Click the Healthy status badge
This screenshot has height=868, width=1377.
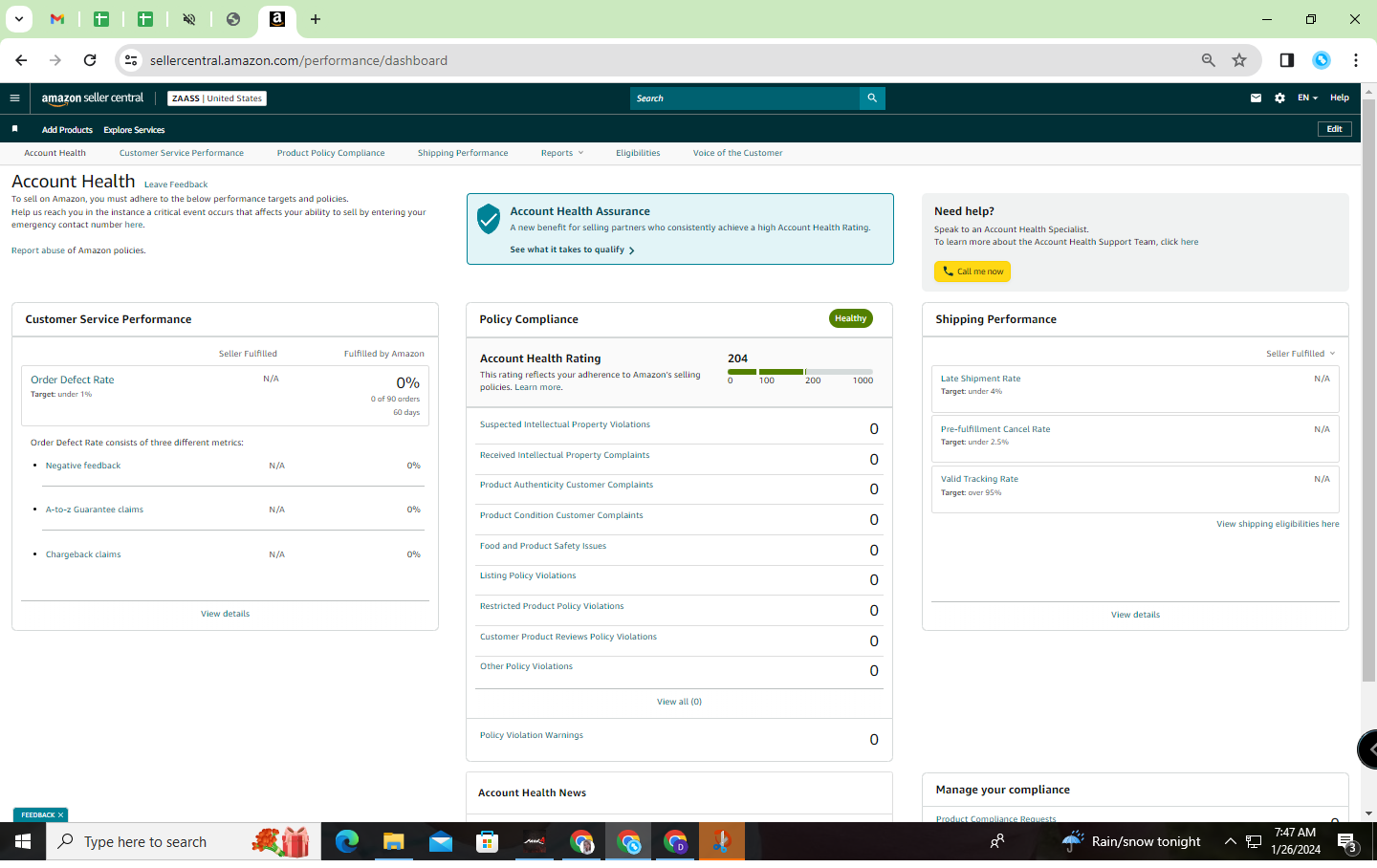point(850,318)
